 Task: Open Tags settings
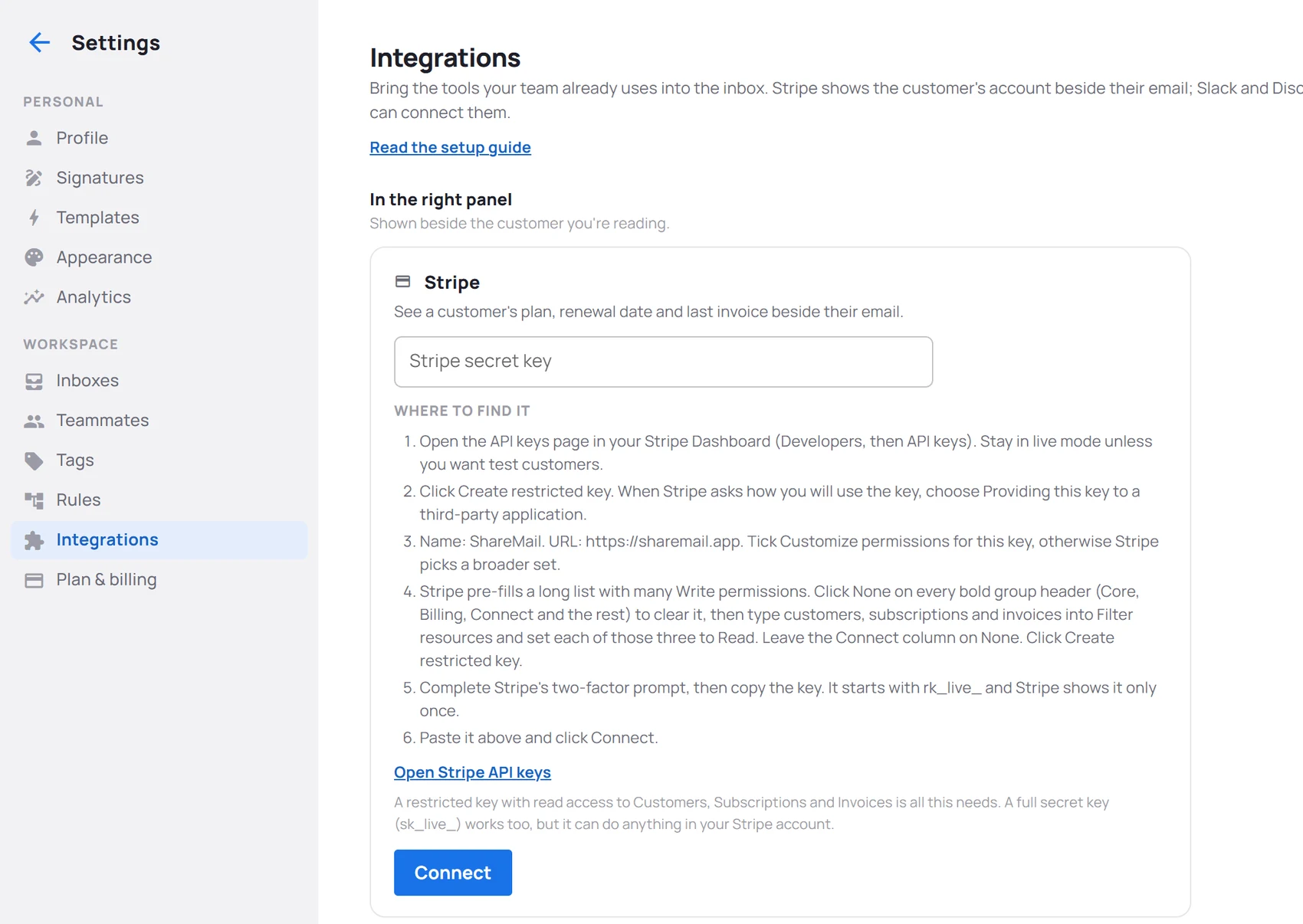[x=159, y=460]
